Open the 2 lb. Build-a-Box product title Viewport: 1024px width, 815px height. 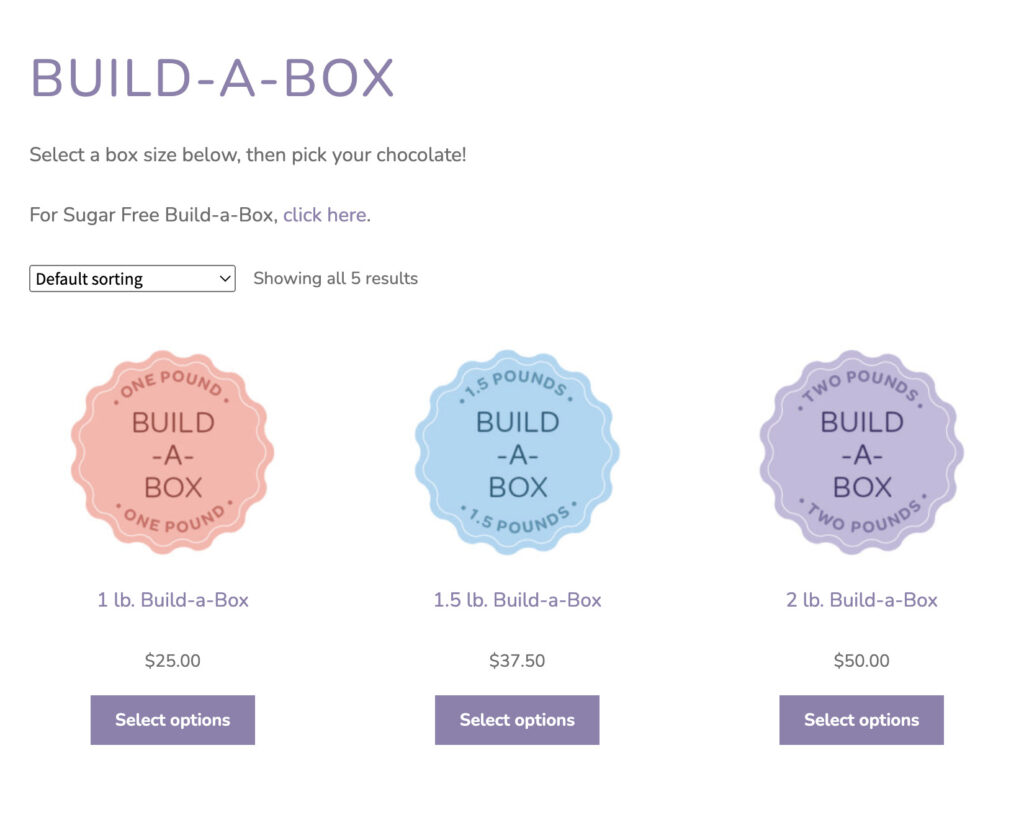coord(861,600)
